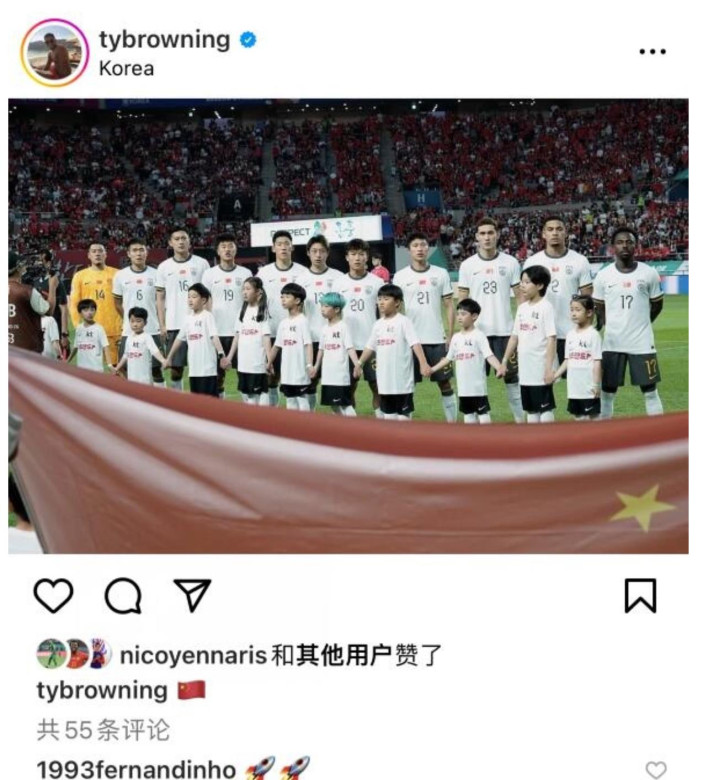Share the post via paper plane icon
This screenshot has width=719, height=780.
[x=192, y=594]
